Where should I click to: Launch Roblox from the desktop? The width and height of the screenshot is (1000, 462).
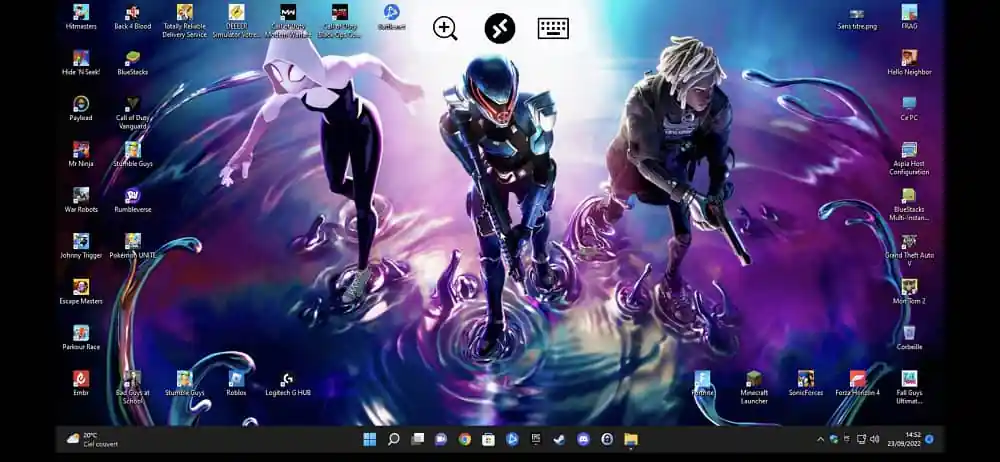pyautogui.click(x=237, y=383)
